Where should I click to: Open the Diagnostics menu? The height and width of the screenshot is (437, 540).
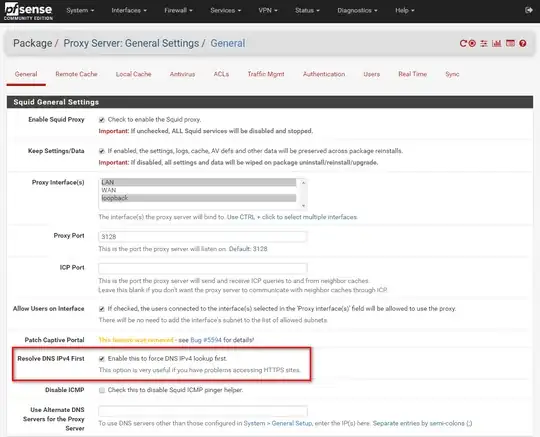point(357,10)
